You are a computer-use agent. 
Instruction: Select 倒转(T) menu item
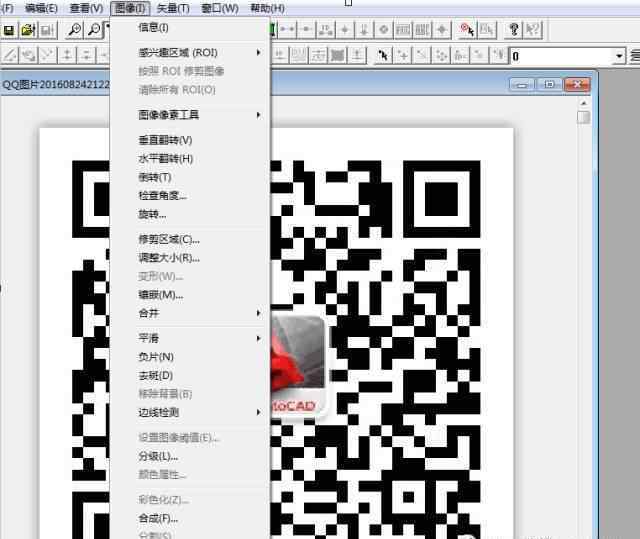pyautogui.click(x=189, y=177)
